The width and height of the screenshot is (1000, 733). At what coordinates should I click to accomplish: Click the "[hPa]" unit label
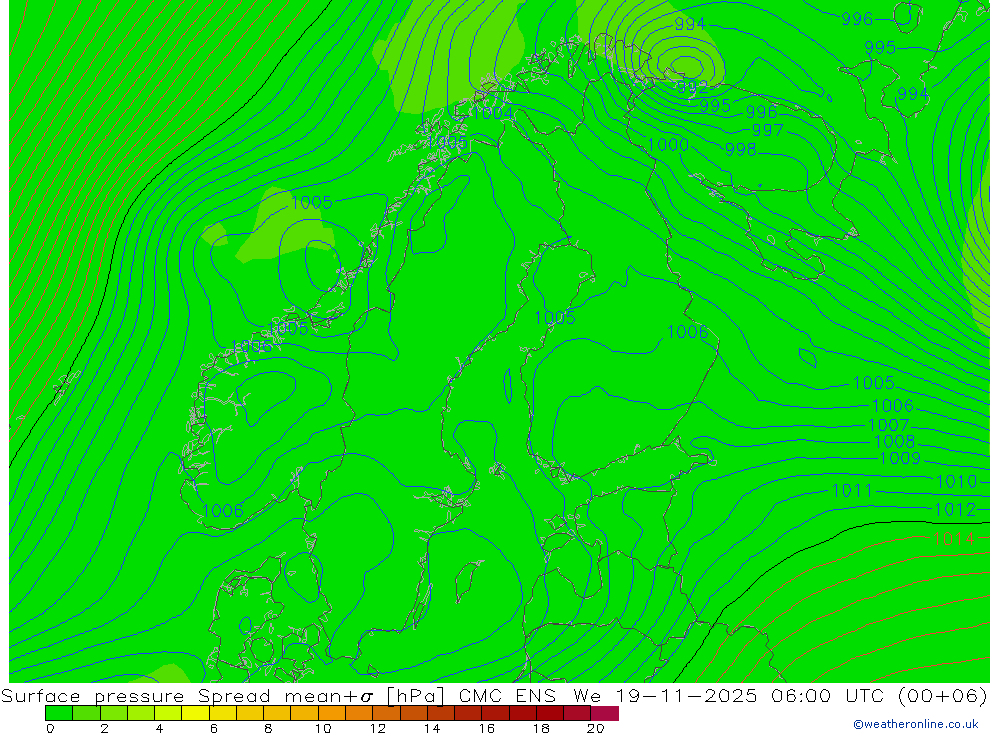coord(415,695)
